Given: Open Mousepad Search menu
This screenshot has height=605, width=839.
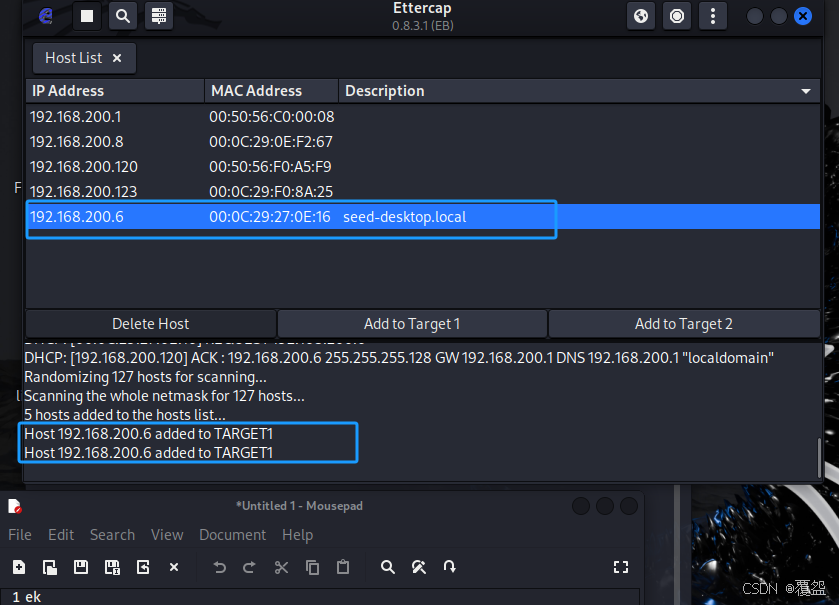Looking at the screenshot, I should click(112, 535).
